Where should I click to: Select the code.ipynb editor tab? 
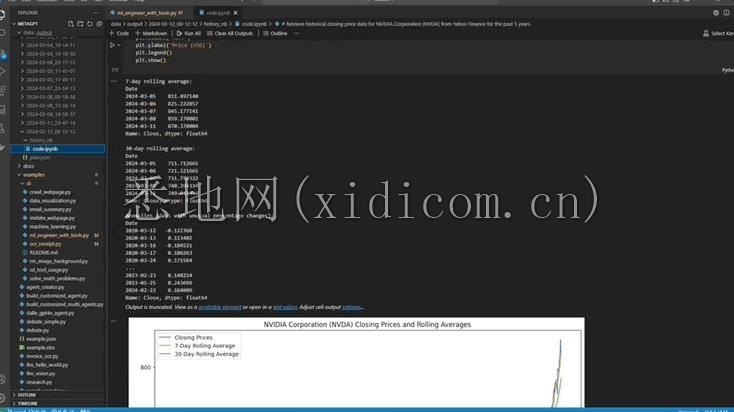[x=218, y=12]
